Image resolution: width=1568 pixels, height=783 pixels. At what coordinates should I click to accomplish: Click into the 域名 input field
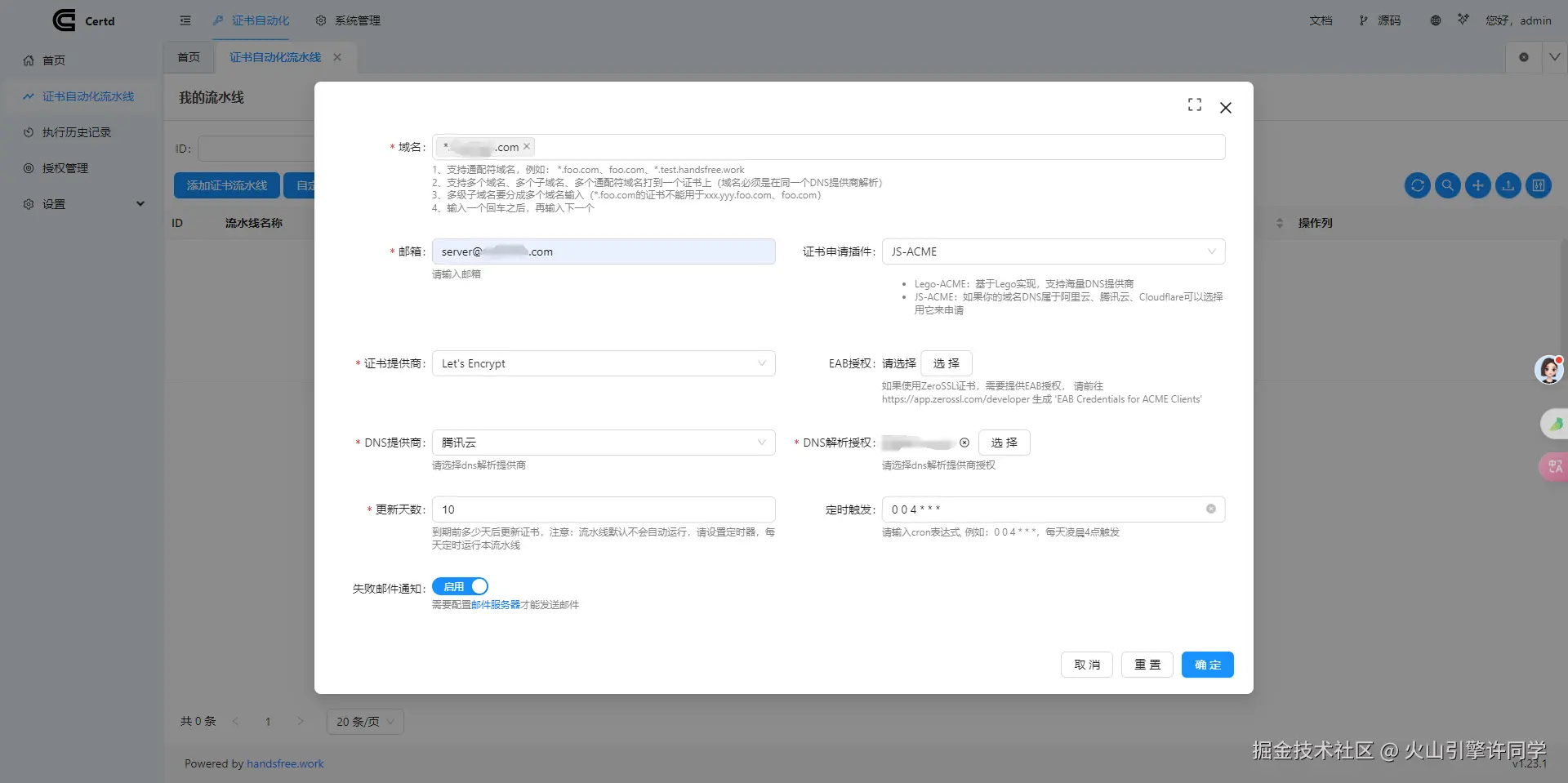tap(829, 147)
